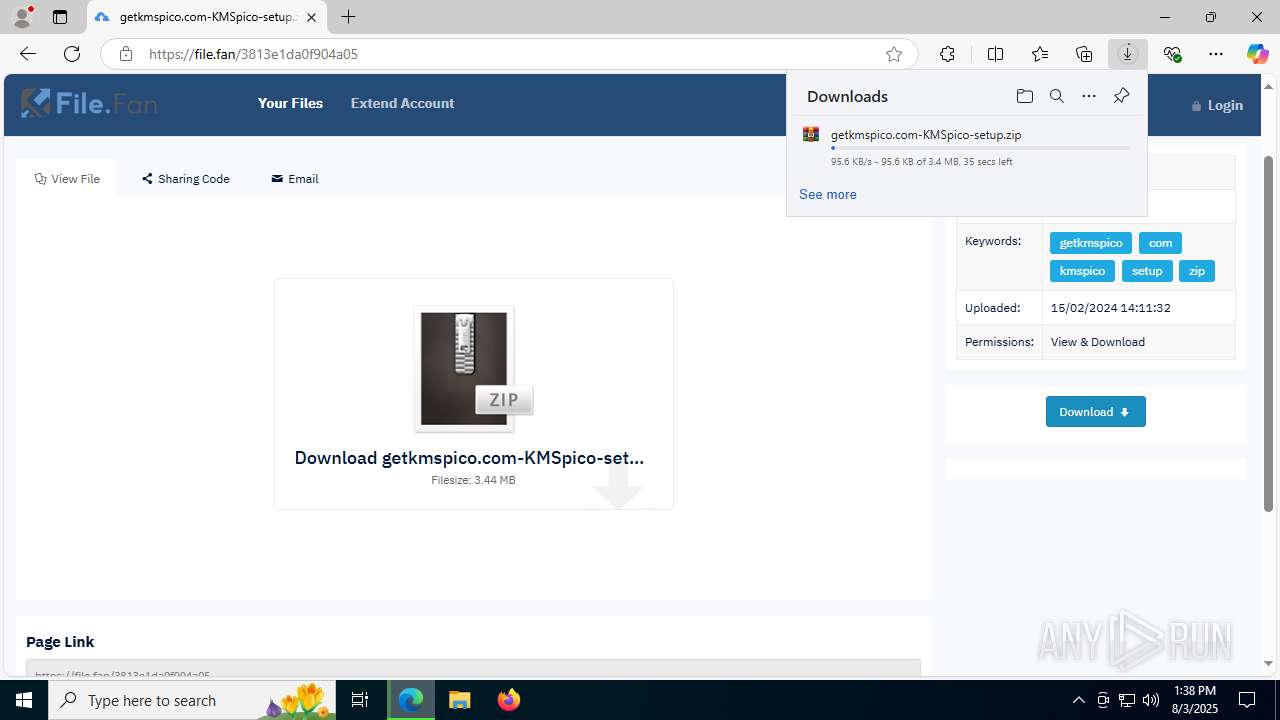Click the uploaded date 15/02/2024 14:11:32

[1110, 308]
